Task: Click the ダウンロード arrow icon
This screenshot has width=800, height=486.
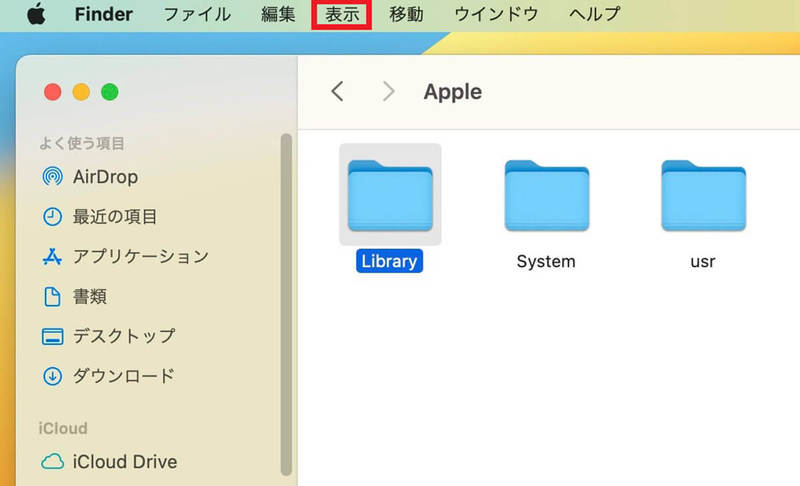Action: [52, 376]
